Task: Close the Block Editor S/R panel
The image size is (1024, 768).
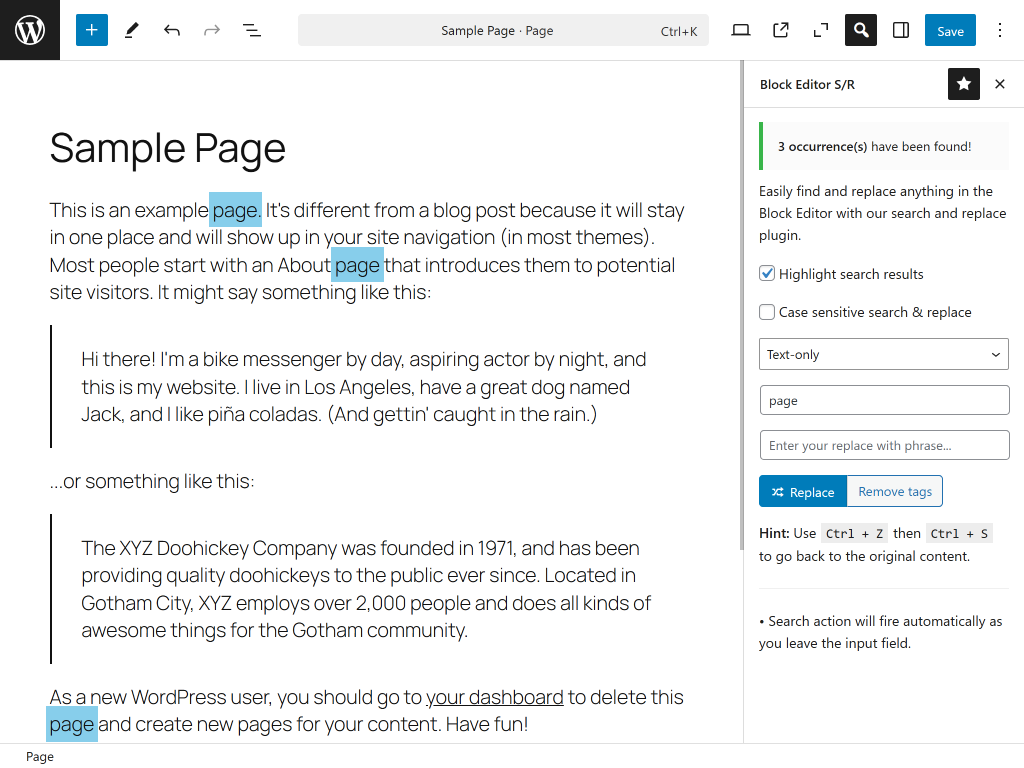Action: 1000,84
